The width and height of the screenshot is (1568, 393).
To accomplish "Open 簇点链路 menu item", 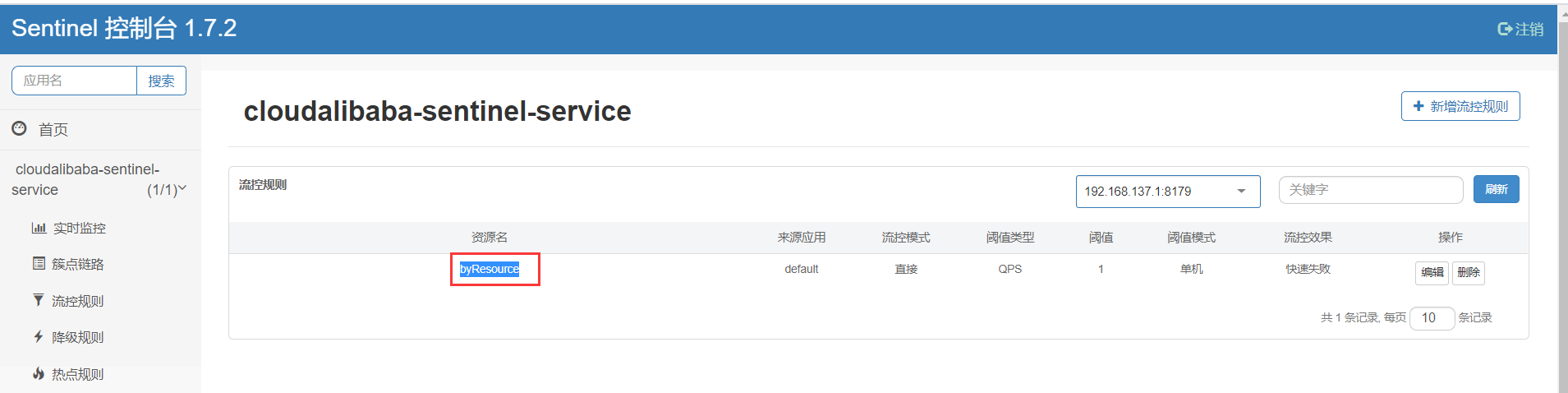I will [x=78, y=264].
